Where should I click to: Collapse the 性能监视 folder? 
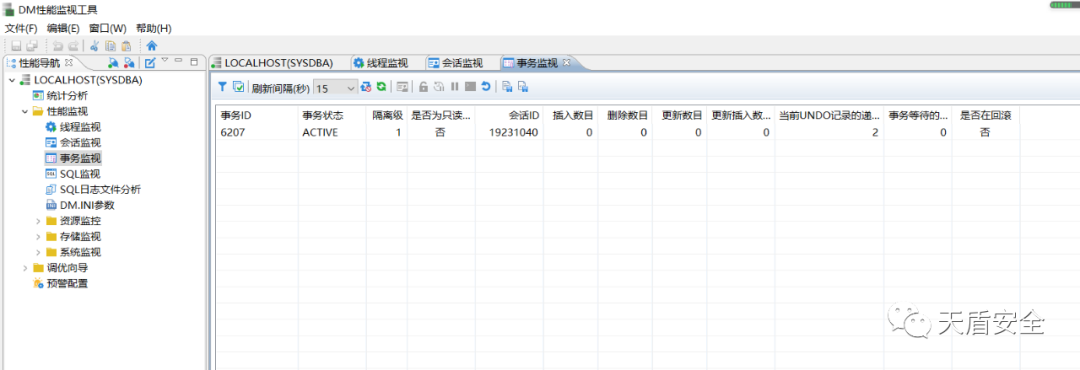pos(25,112)
